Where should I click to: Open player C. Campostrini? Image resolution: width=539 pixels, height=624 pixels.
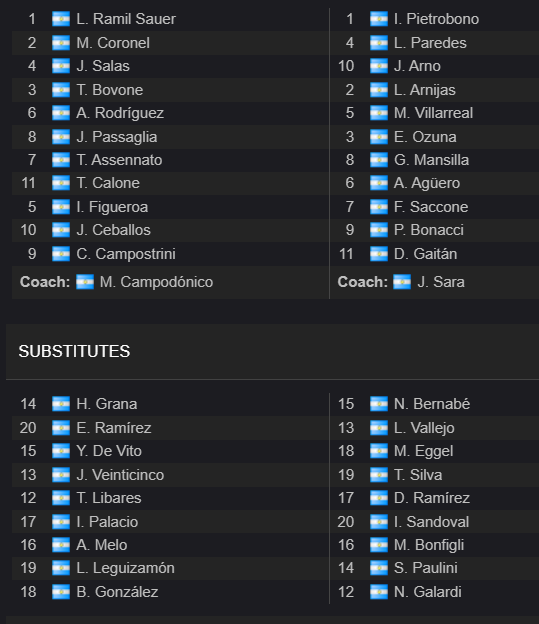click(126, 254)
